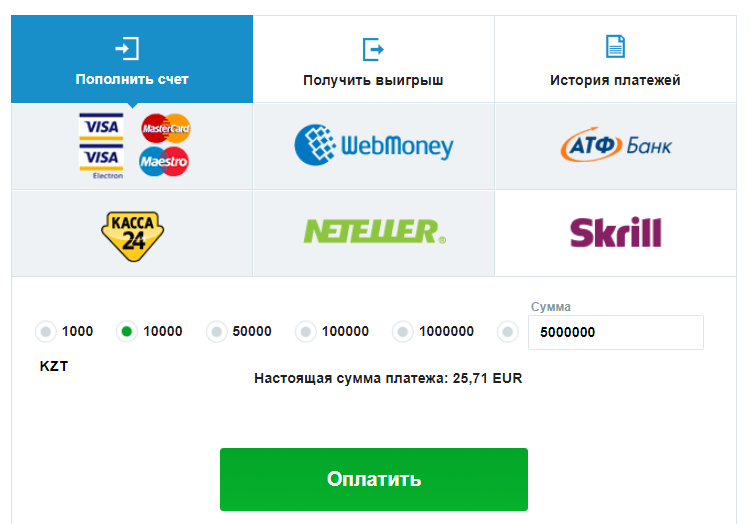This screenshot has width=751, height=524.
Task: Click the document icon above История платежей
Action: pyautogui.click(x=615, y=46)
